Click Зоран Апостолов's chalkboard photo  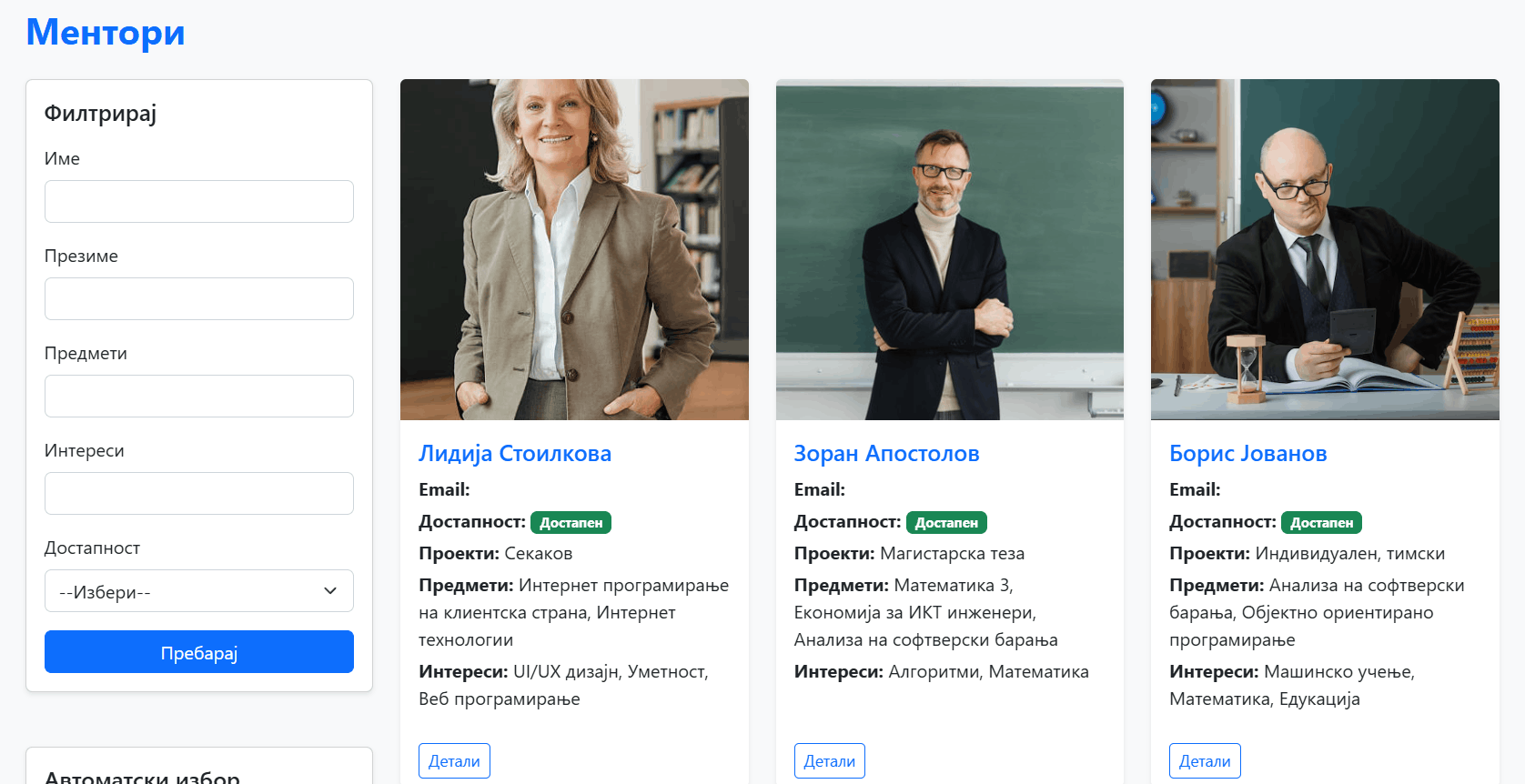950,249
